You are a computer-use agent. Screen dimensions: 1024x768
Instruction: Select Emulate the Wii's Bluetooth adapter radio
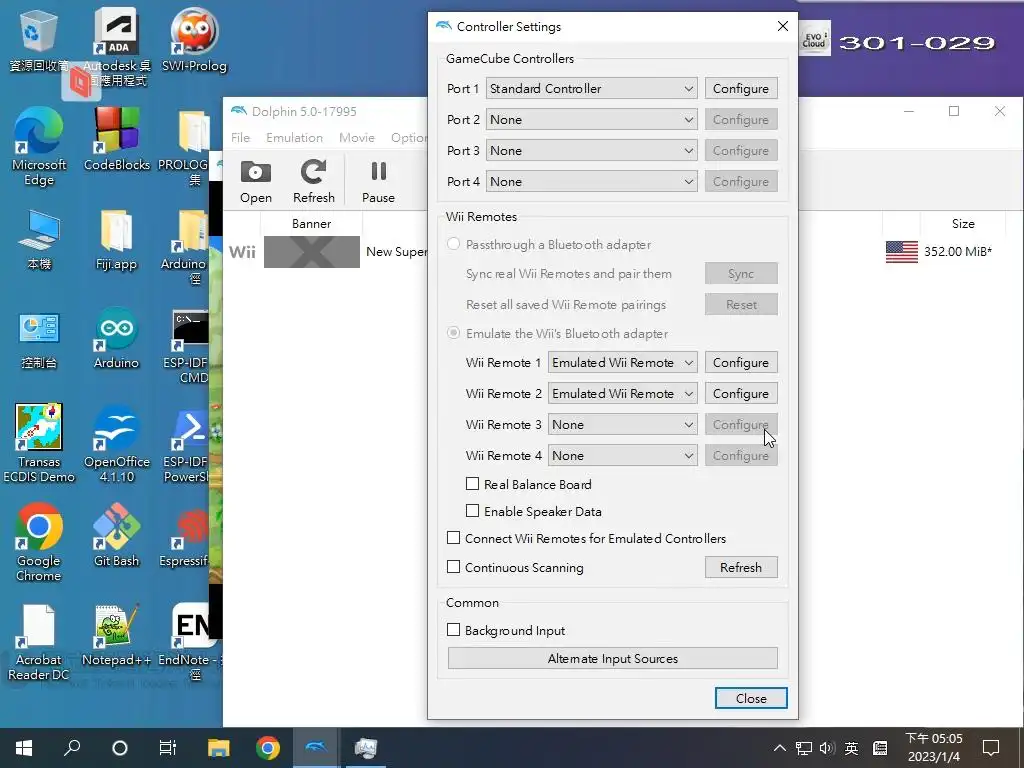click(453, 333)
